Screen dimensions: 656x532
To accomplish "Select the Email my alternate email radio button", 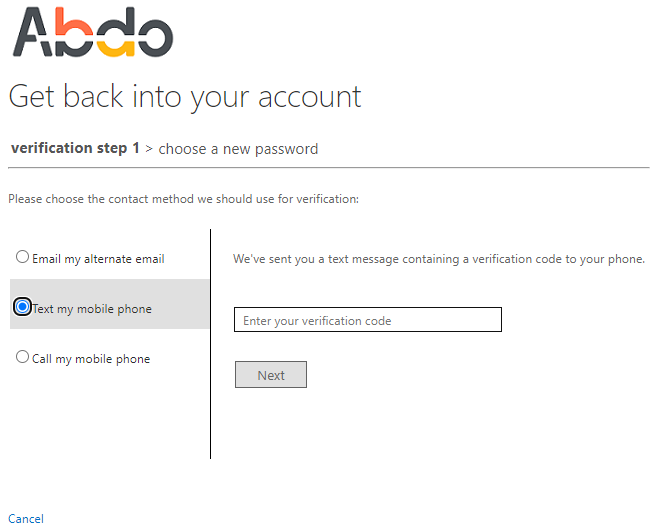I will [x=22, y=257].
